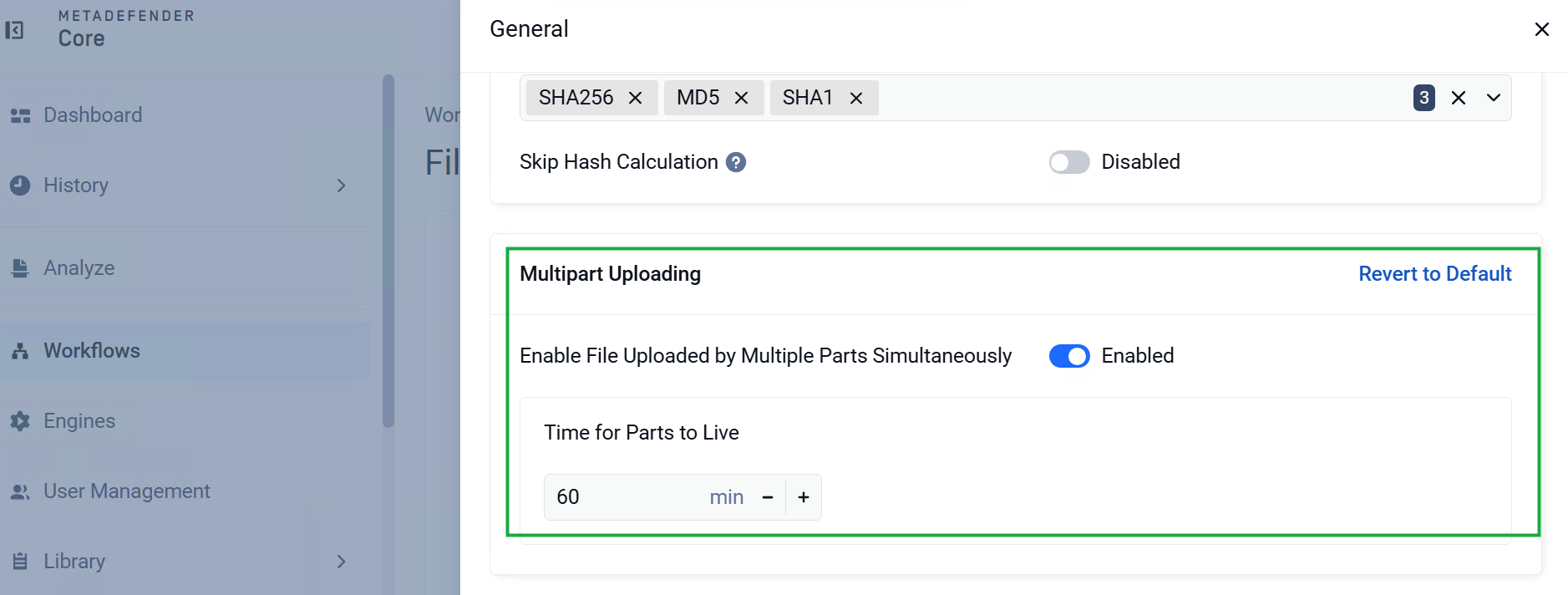This screenshot has height=595, width=1568.
Task: Expand the Library menu chevron
Action: [x=341, y=562]
